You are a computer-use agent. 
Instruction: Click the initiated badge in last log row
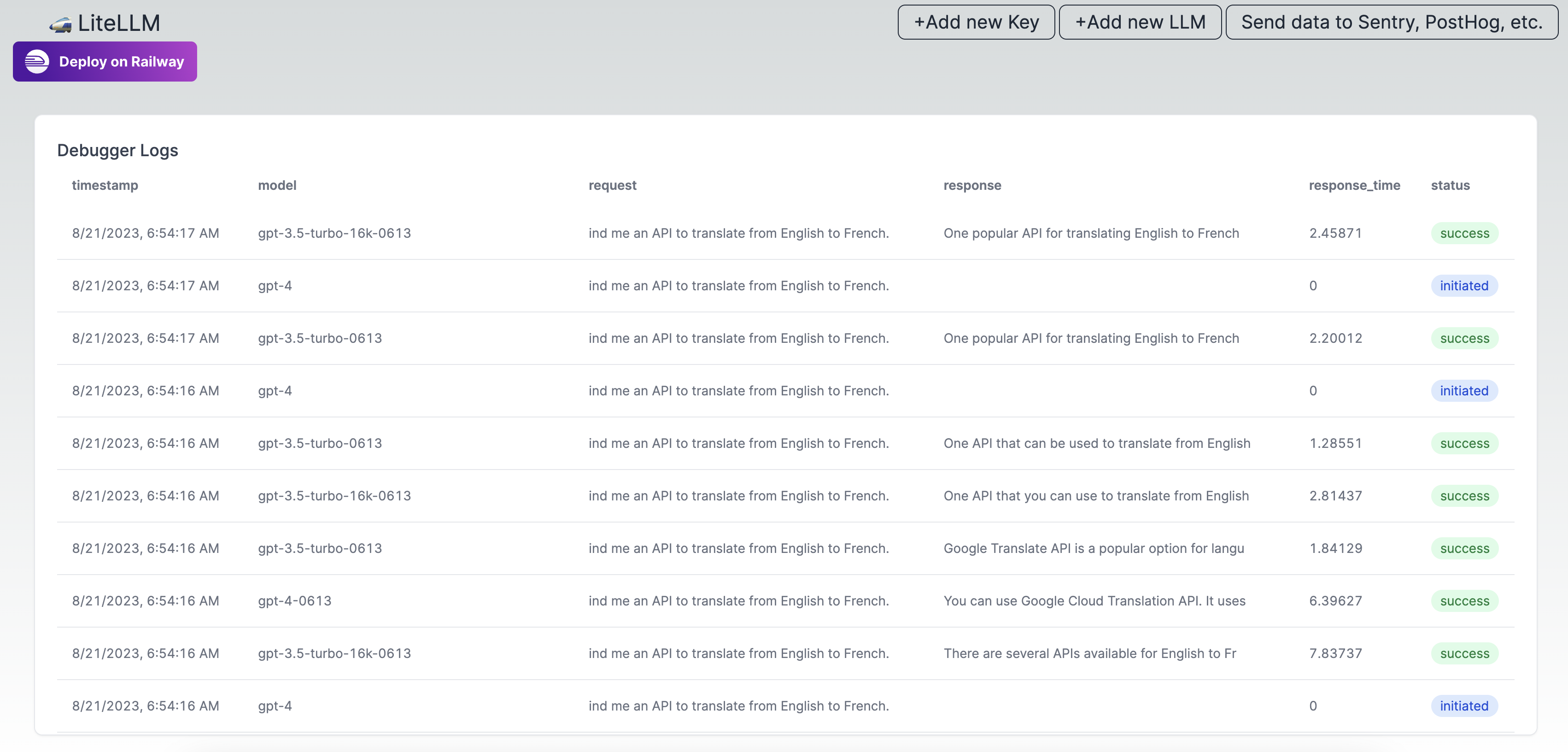click(x=1463, y=706)
